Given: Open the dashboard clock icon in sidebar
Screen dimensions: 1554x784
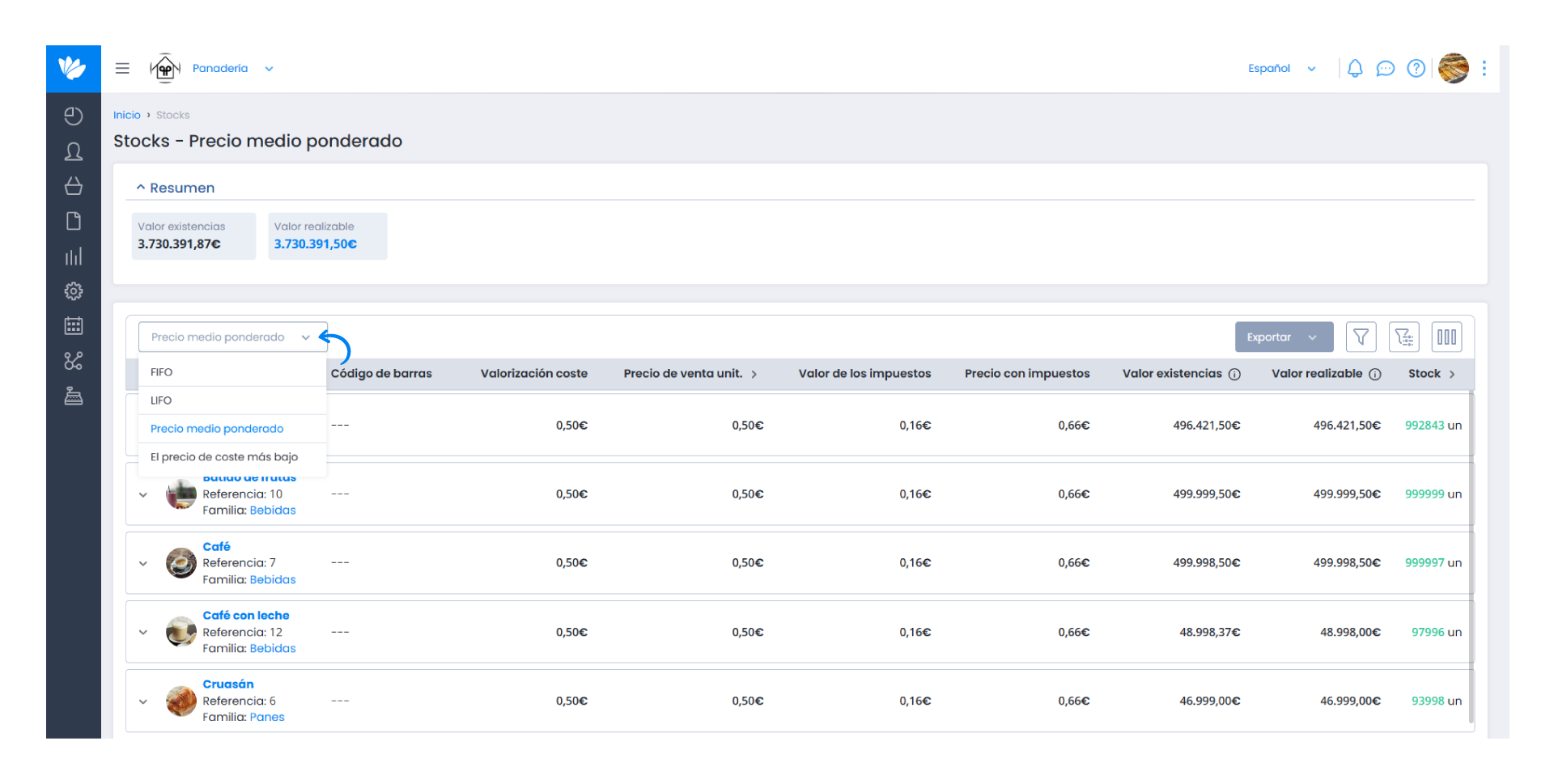Looking at the screenshot, I should pos(74,116).
